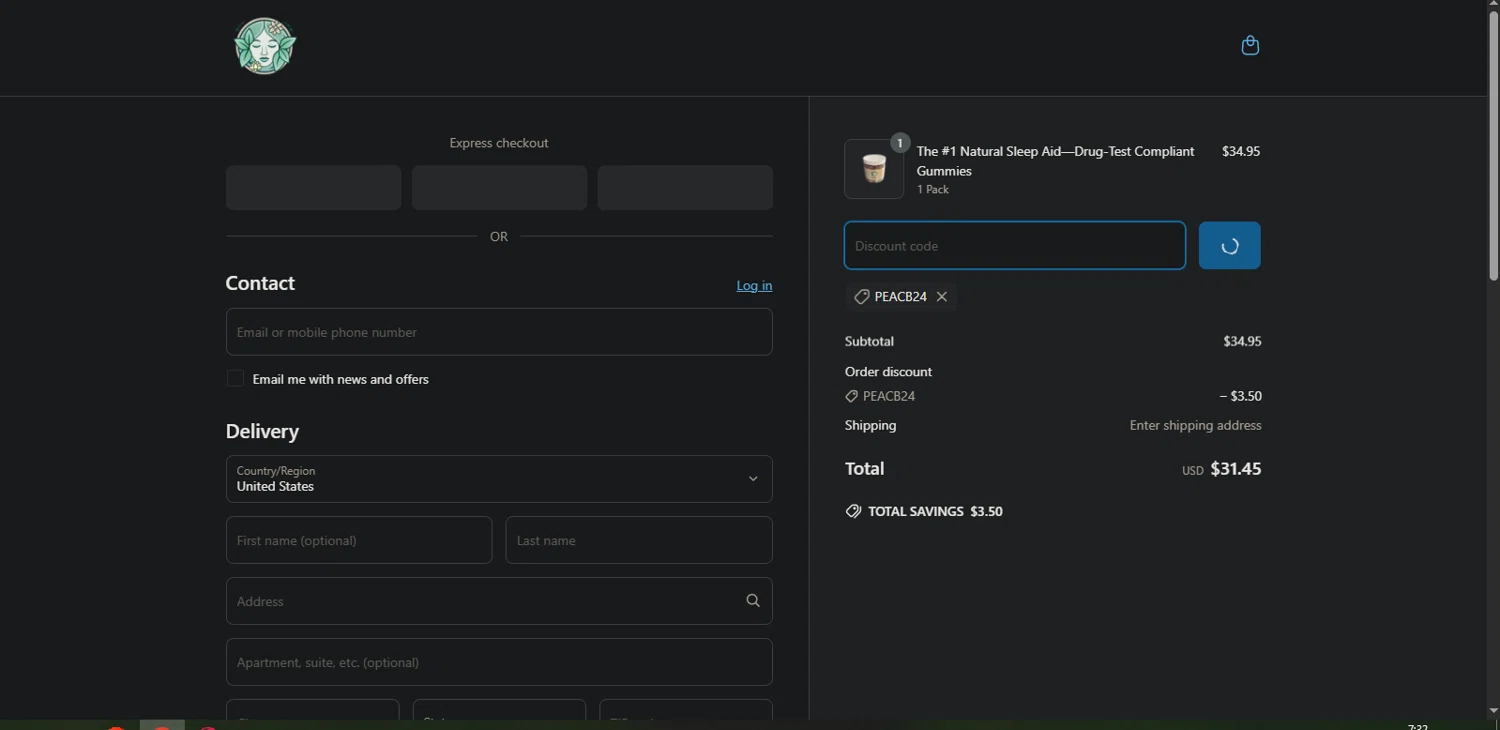Click the Express checkout heading
This screenshot has height=730, width=1500.
coord(499,143)
